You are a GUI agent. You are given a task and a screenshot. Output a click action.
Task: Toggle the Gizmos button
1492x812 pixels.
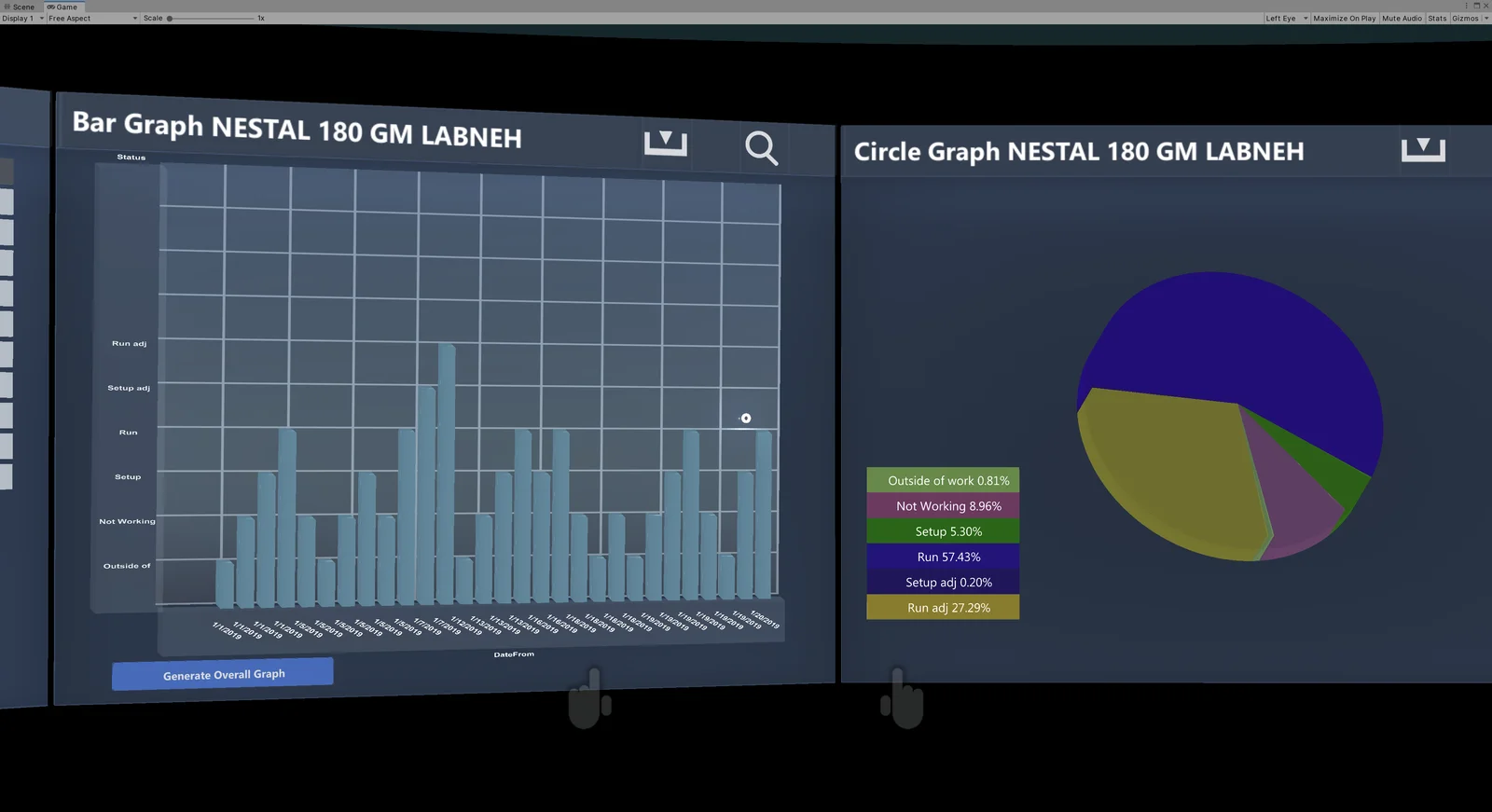pos(1465,18)
